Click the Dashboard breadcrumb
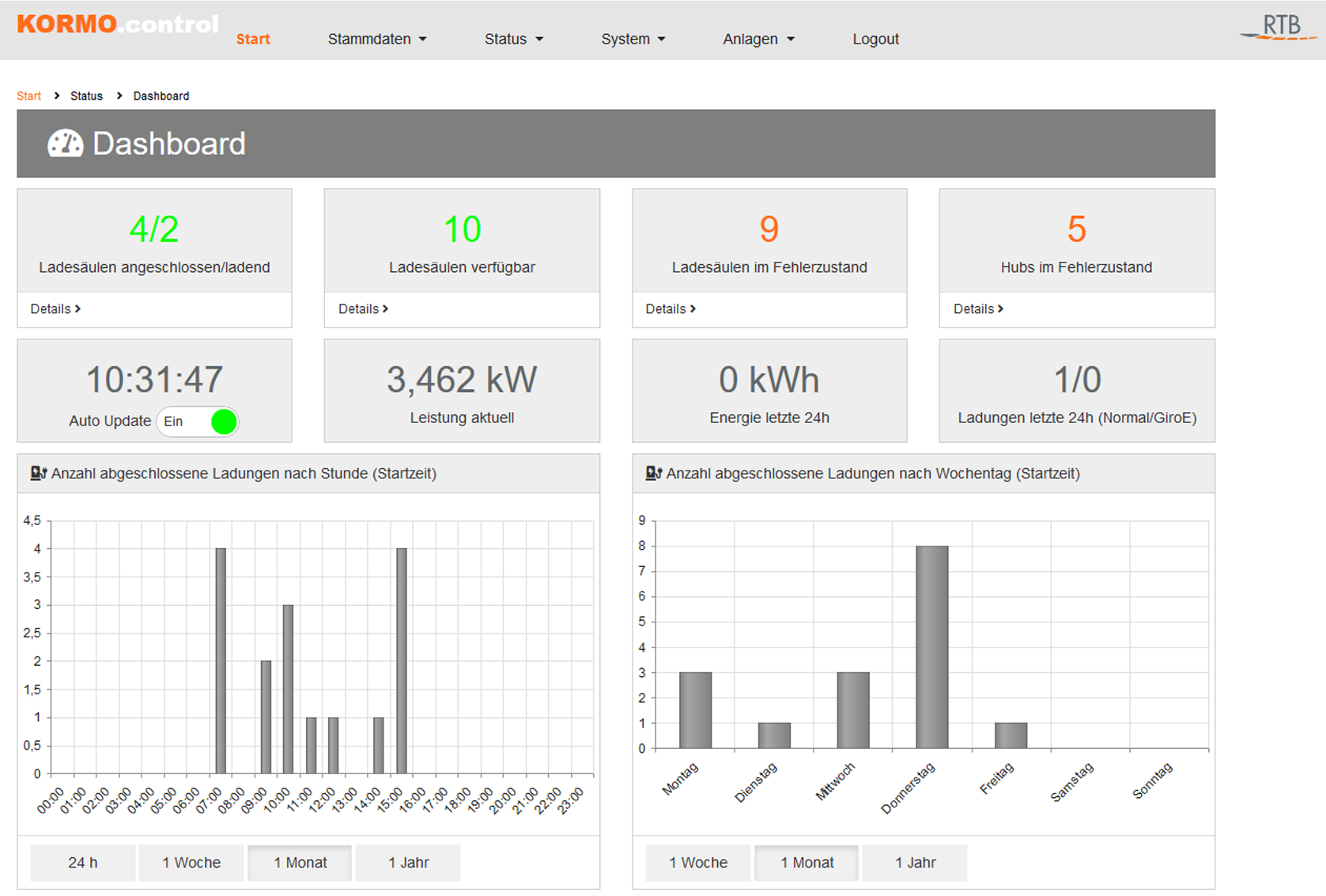The width and height of the screenshot is (1326, 896). (161, 96)
